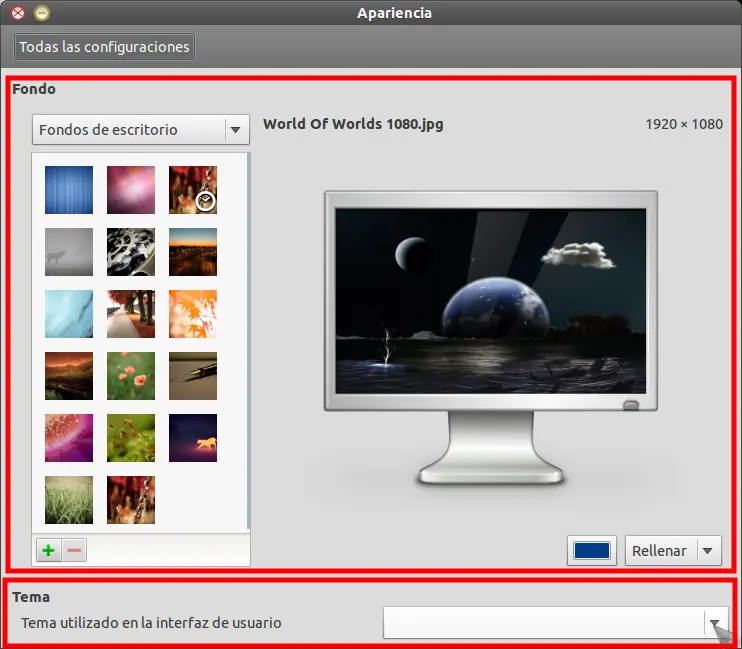Viewport: 742px width, 649px height.
Task: Close the Apariencia window
Action: [18, 13]
